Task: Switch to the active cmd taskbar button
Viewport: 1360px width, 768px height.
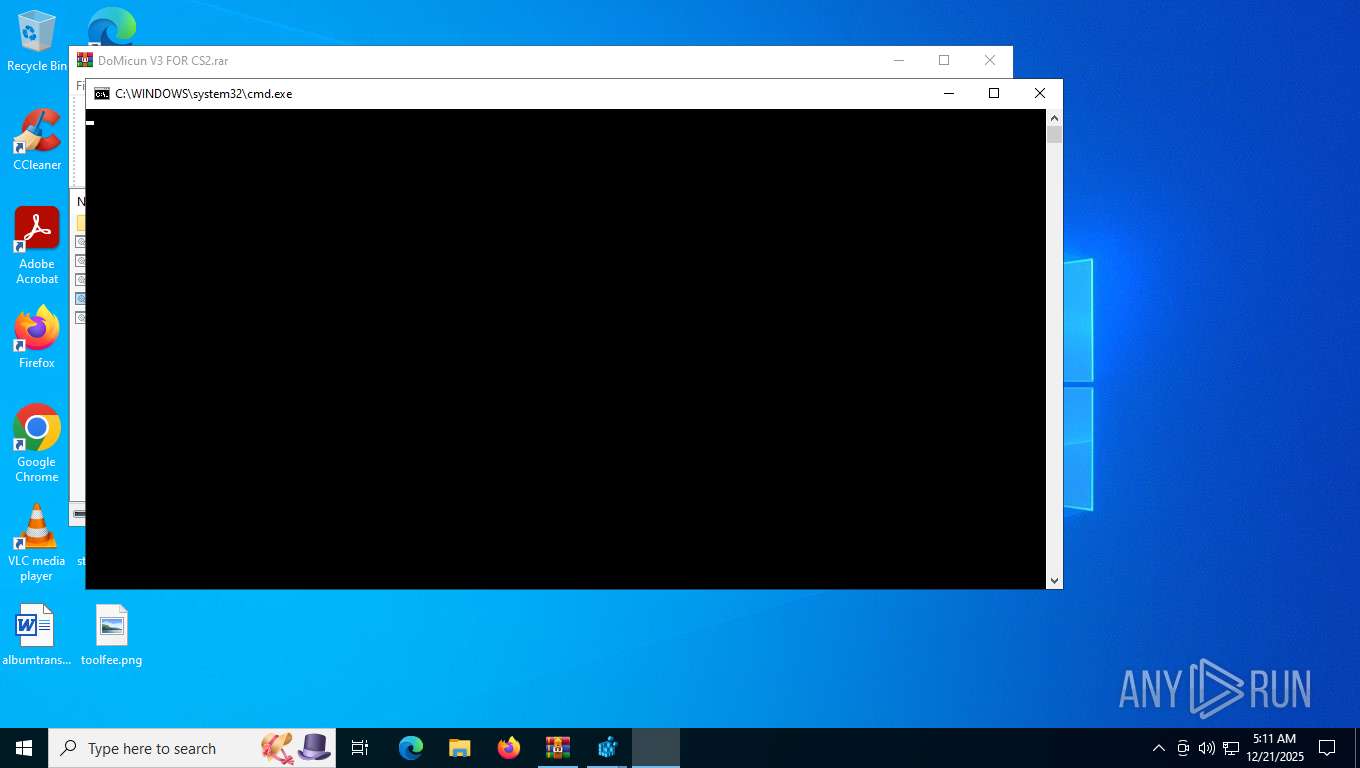Action: [656, 748]
